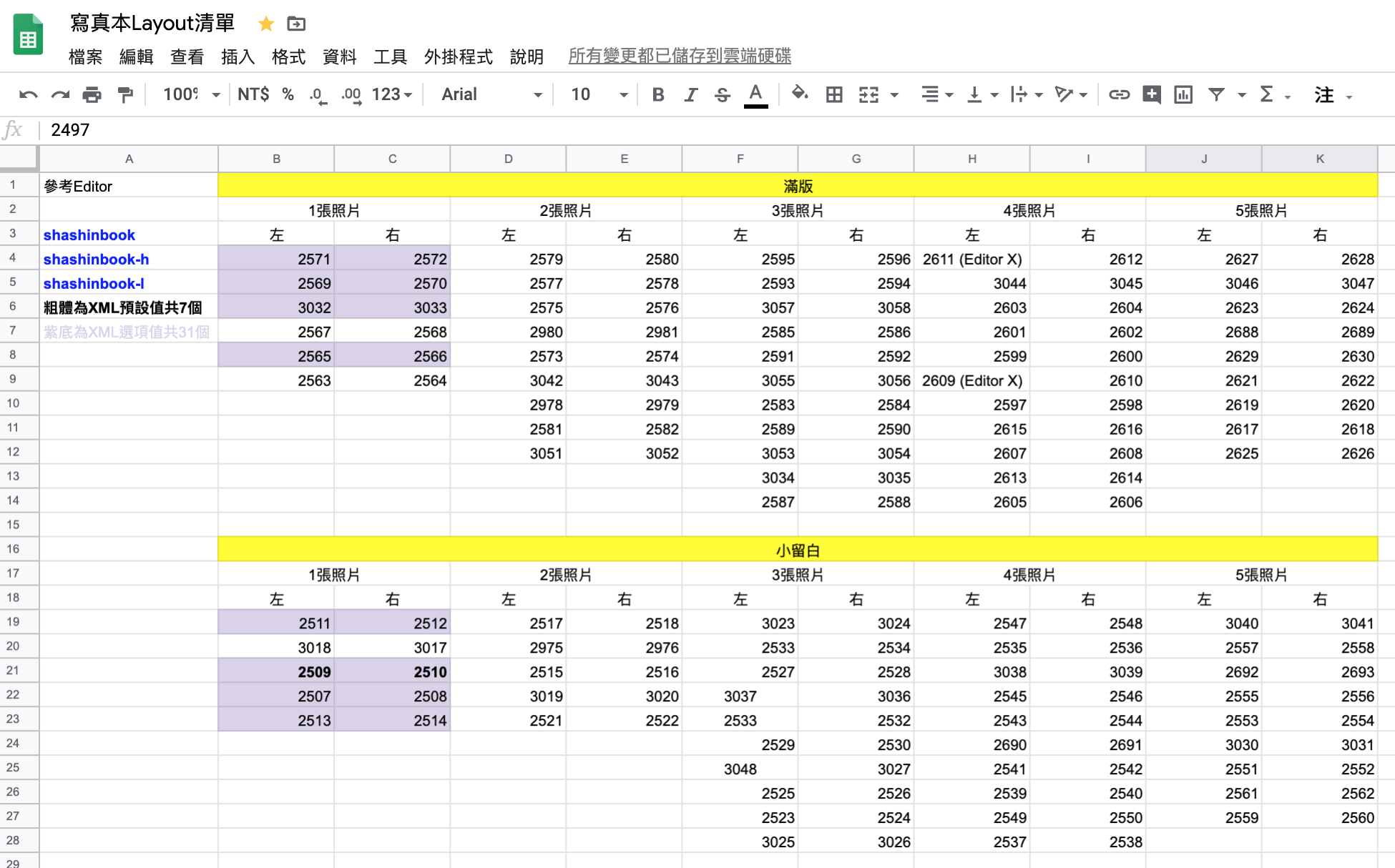This screenshot has height=868, width=1395.
Task: Click the saved-to-Drive status link
Action: pyautogui.click(x=679, y=56)
